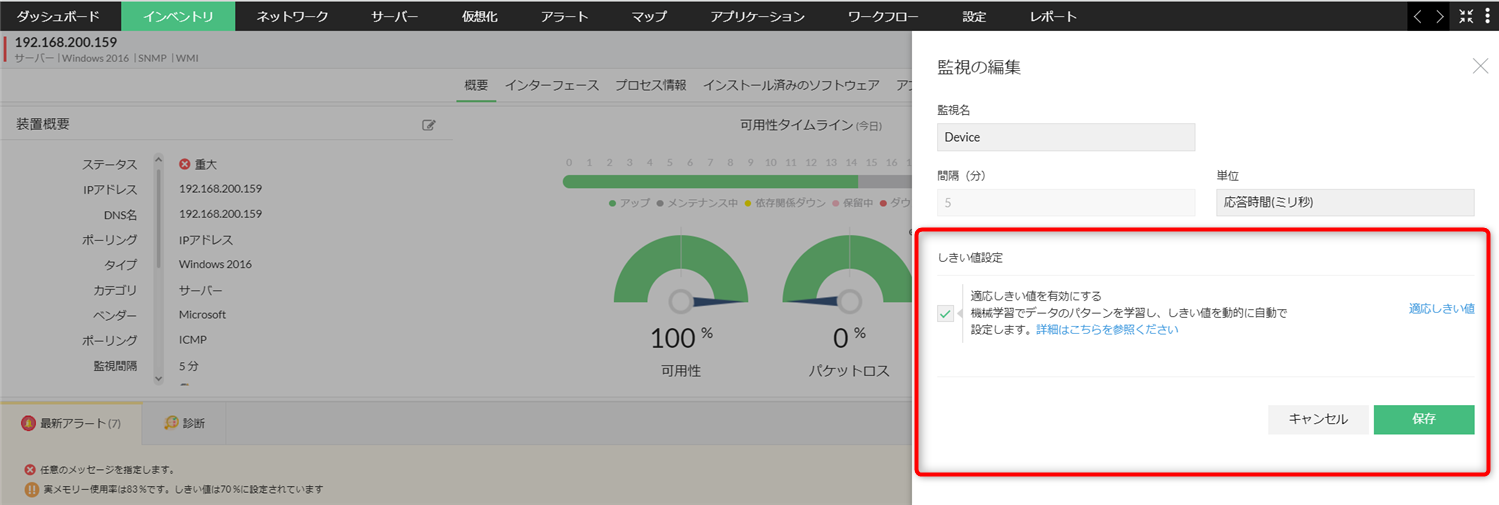The height and width of the screenshot is (505, 1499).
Task: Select the インベントリ menu
Action: (x=178, y=16)
